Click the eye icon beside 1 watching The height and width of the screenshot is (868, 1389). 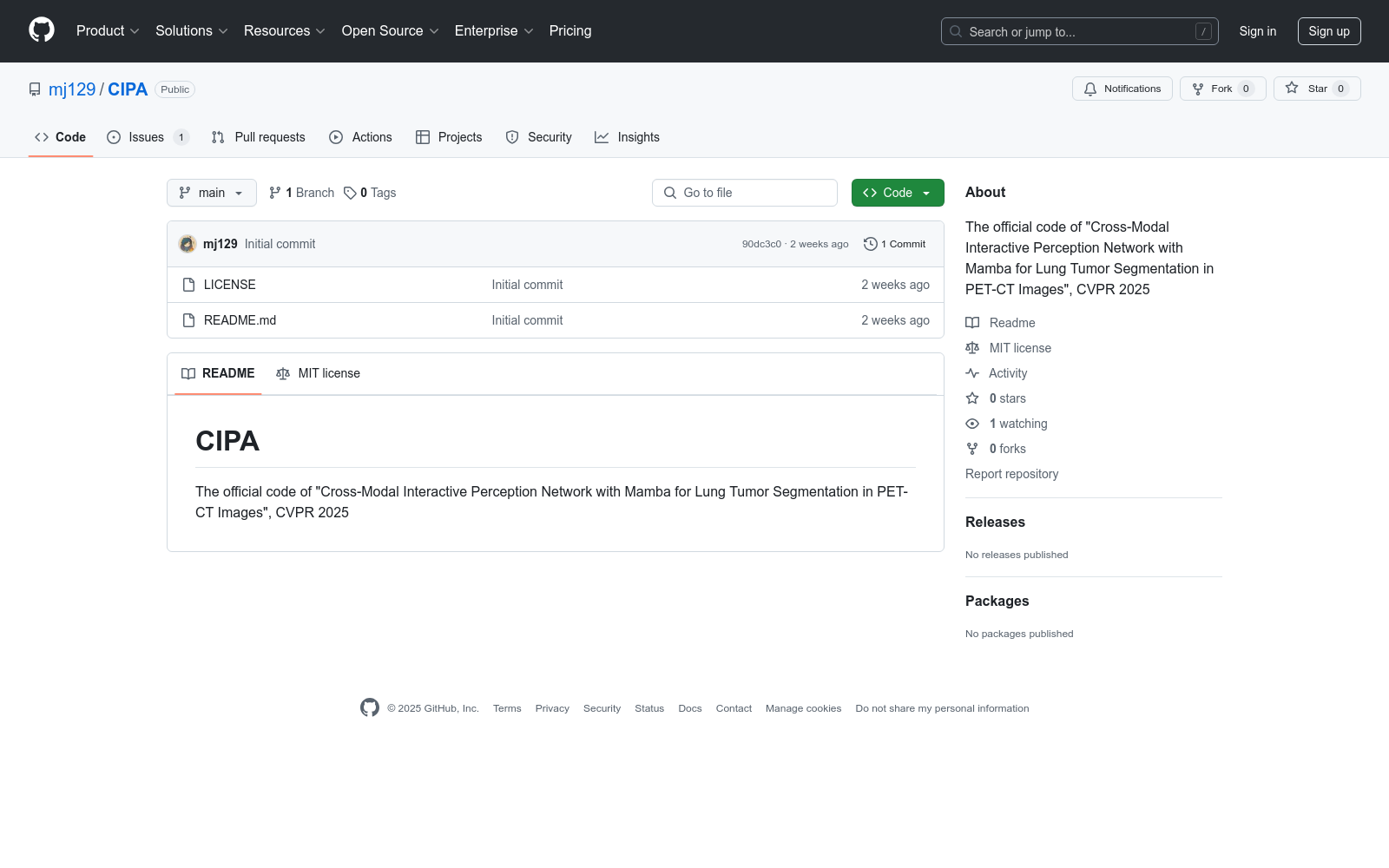point(972,424)
